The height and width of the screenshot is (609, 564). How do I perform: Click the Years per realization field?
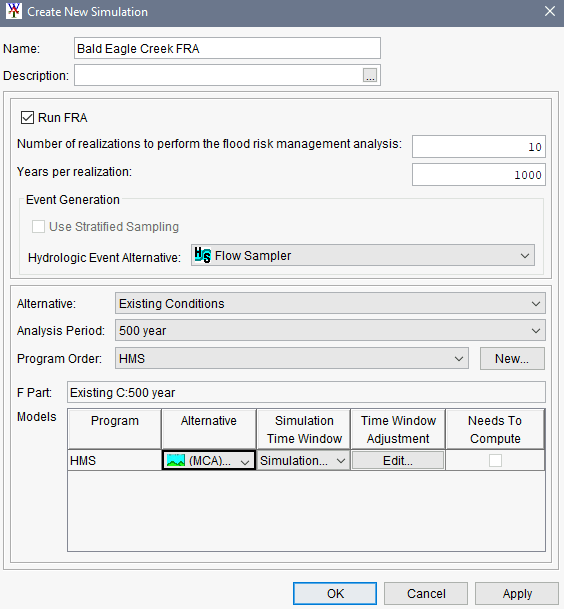(x=479, y=175)
